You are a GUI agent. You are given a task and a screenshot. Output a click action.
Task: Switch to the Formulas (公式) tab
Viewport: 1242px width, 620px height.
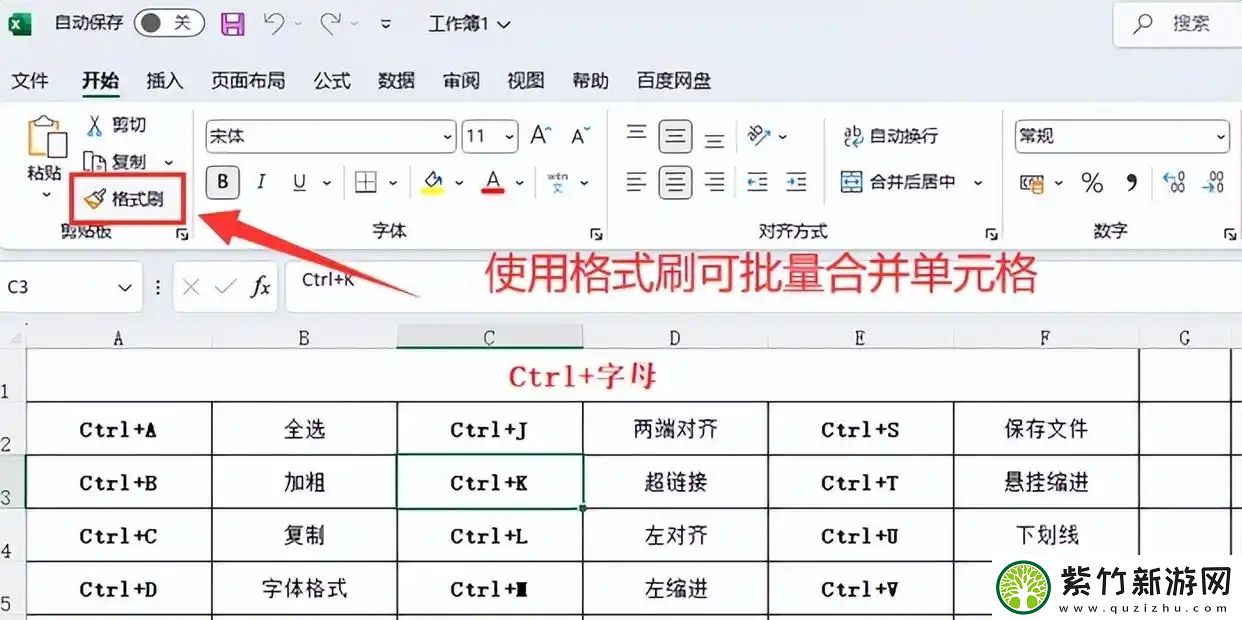332,81
